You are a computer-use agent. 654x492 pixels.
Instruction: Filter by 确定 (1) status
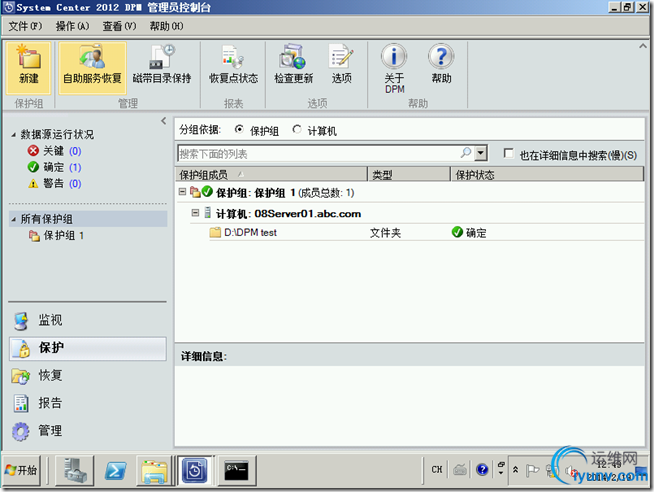(x=54, y=167)
